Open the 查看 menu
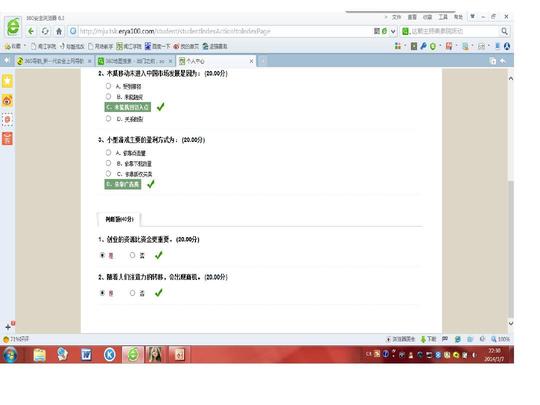The width and height of the screenshot is (540, 405). tap(412, 17)
